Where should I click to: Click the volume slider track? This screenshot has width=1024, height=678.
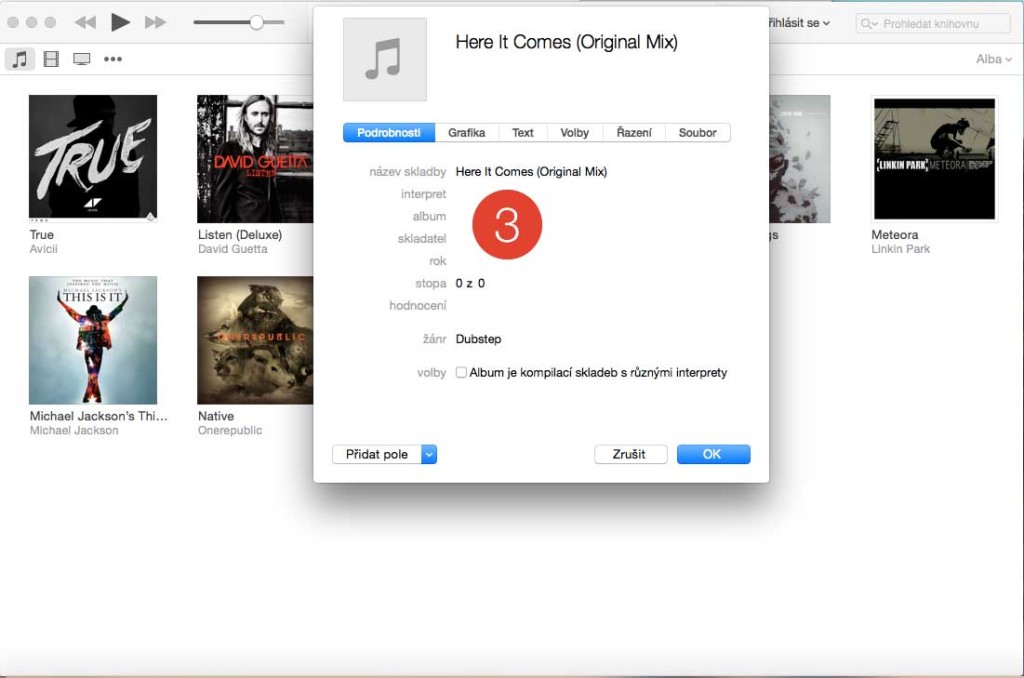click(238, 22)
